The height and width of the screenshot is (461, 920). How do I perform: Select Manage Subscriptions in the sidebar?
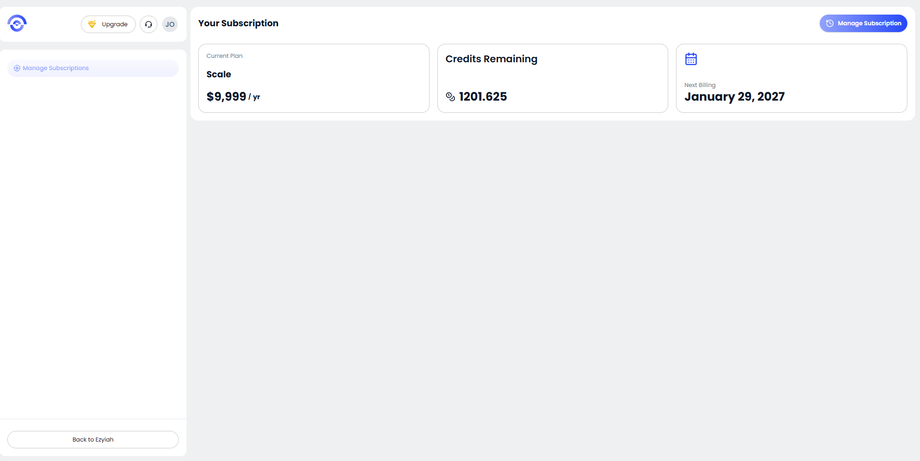point(56,68)
